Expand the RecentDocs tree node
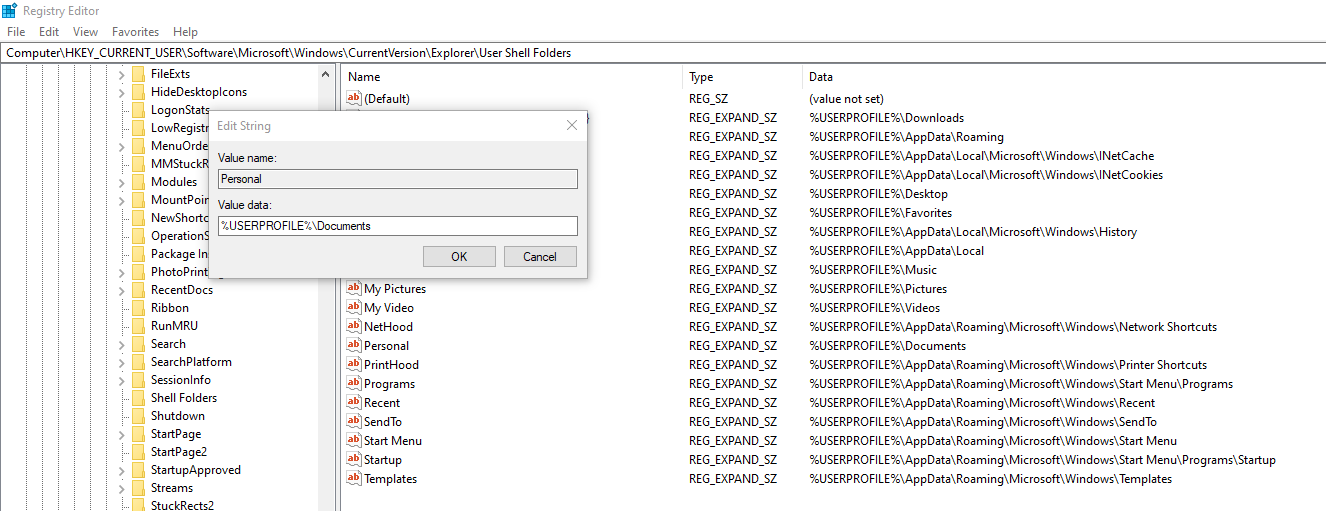 [x=121, y=290]
